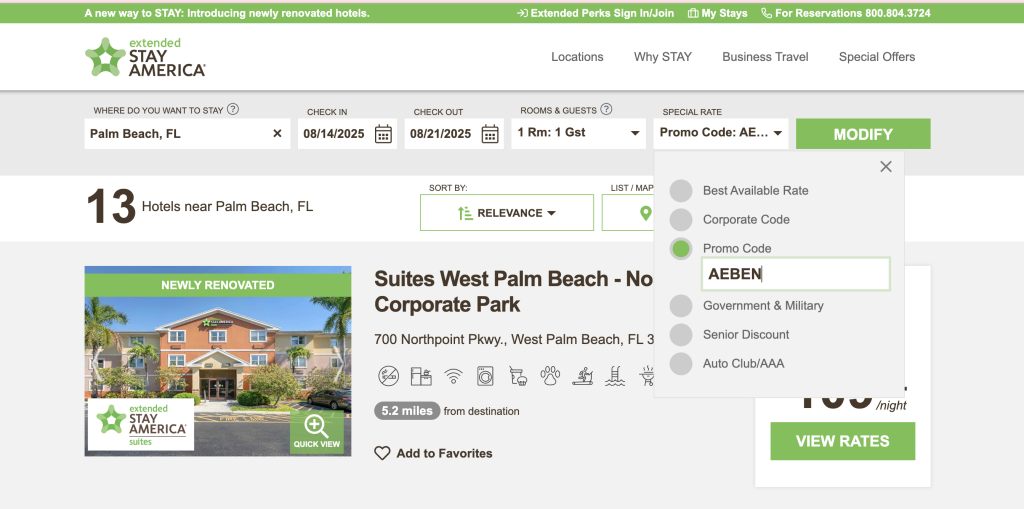Click the check-out date field

point(454,133)
